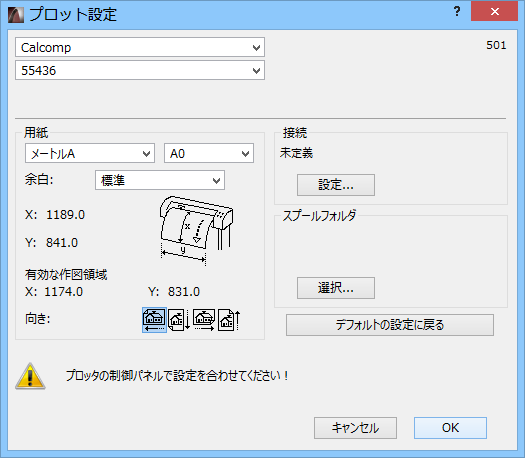Click the 設定... connection button
The height and width of the screenshot is (458, 525).
click(x=336, y=185)
